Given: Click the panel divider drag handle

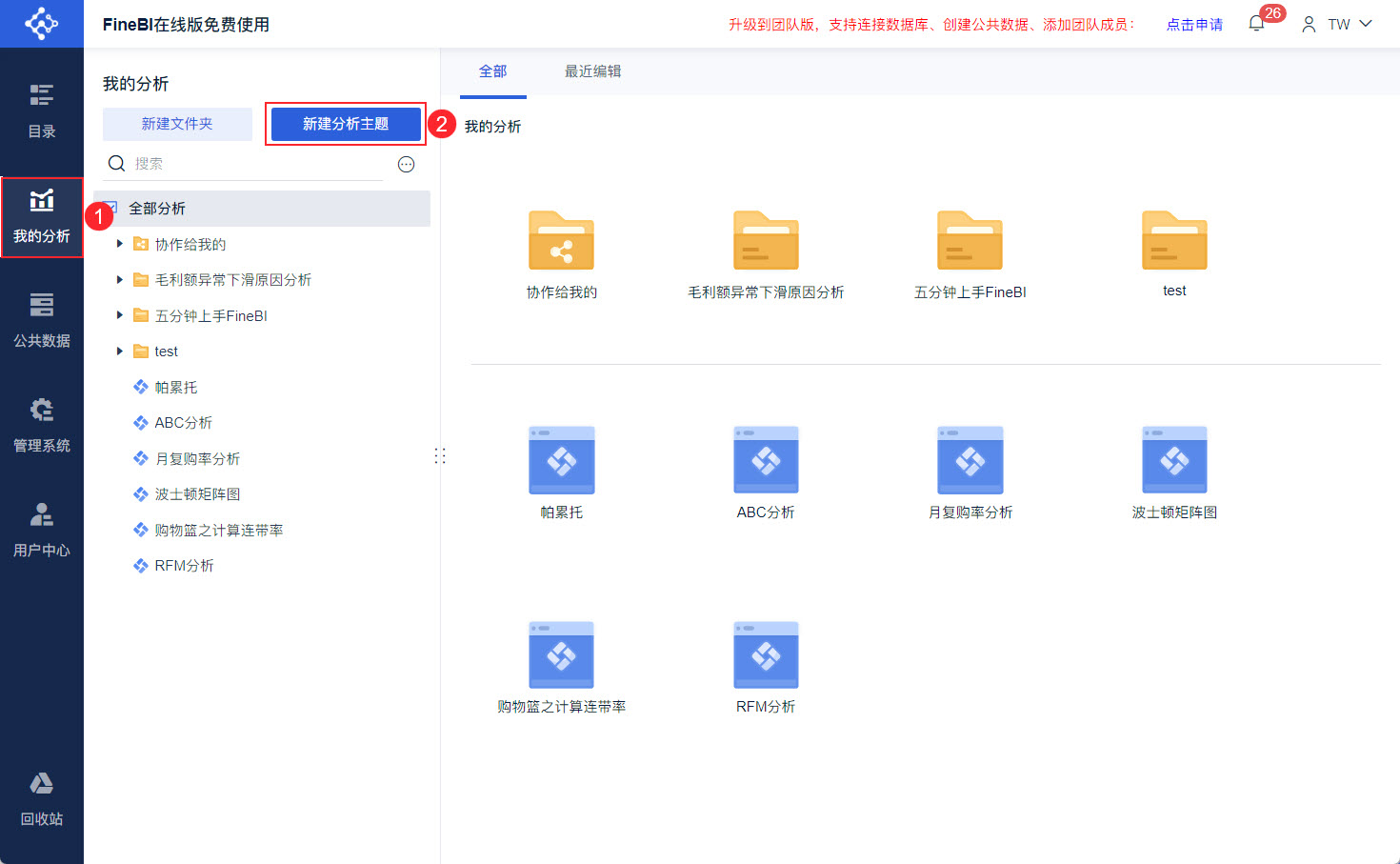Looking at the screenshot, I should (x=440, y=455).
